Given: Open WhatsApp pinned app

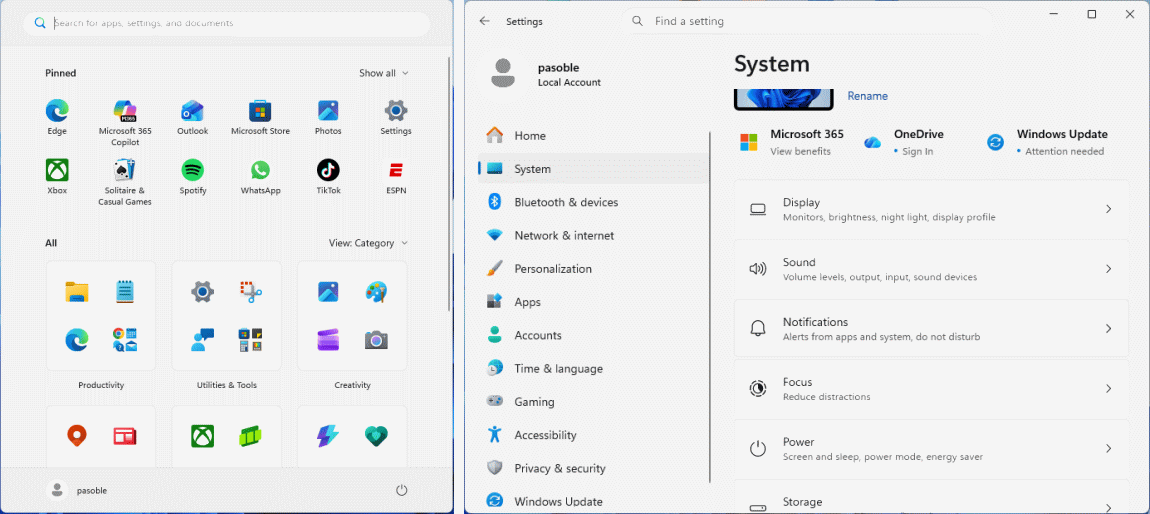Looking at the screenshot, I should click(x=260, y=177).
